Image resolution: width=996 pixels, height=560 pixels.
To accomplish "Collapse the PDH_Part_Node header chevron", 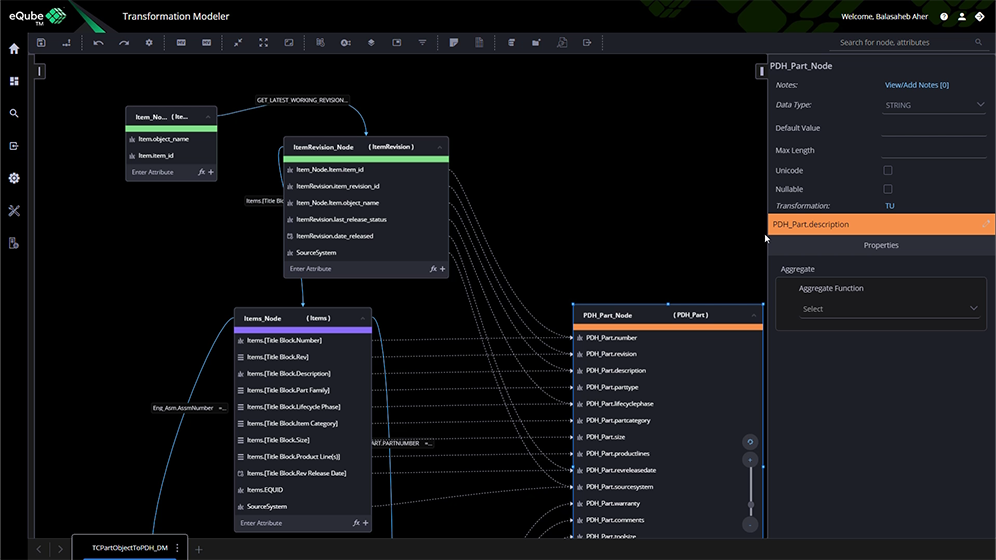I will (753, 315).
